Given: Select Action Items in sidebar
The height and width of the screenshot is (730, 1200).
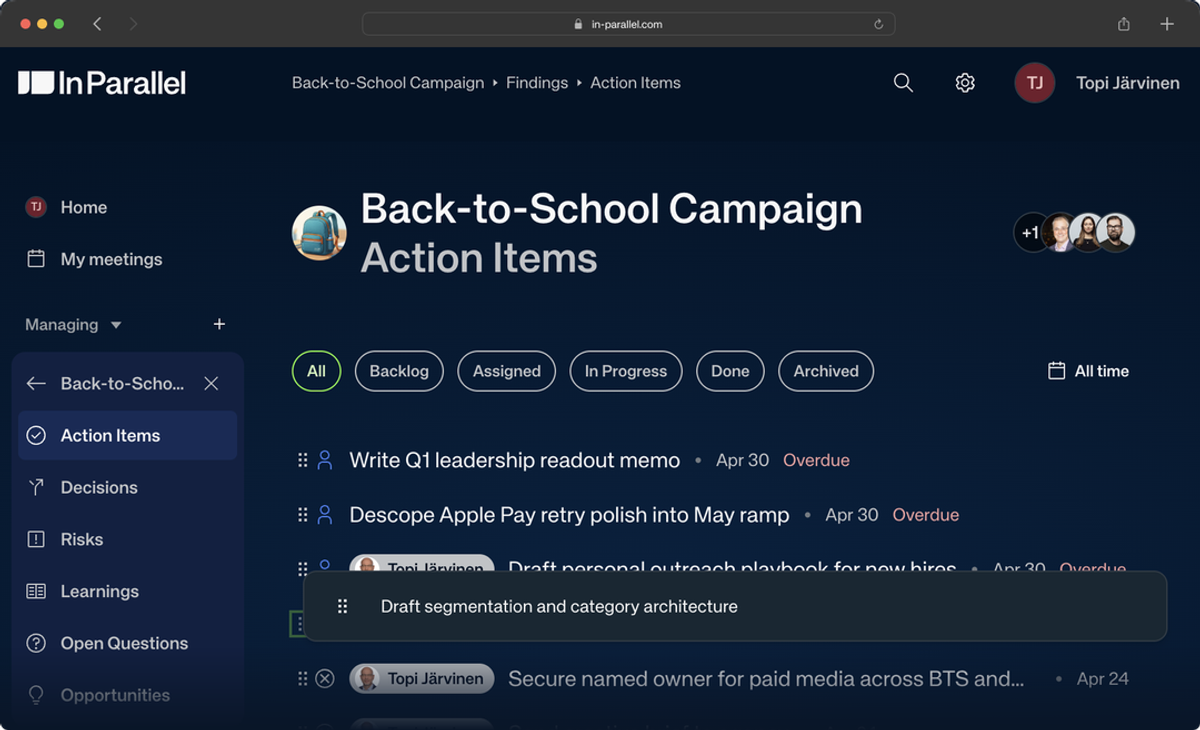Looking at the screenshot, I should coord(127,435).
